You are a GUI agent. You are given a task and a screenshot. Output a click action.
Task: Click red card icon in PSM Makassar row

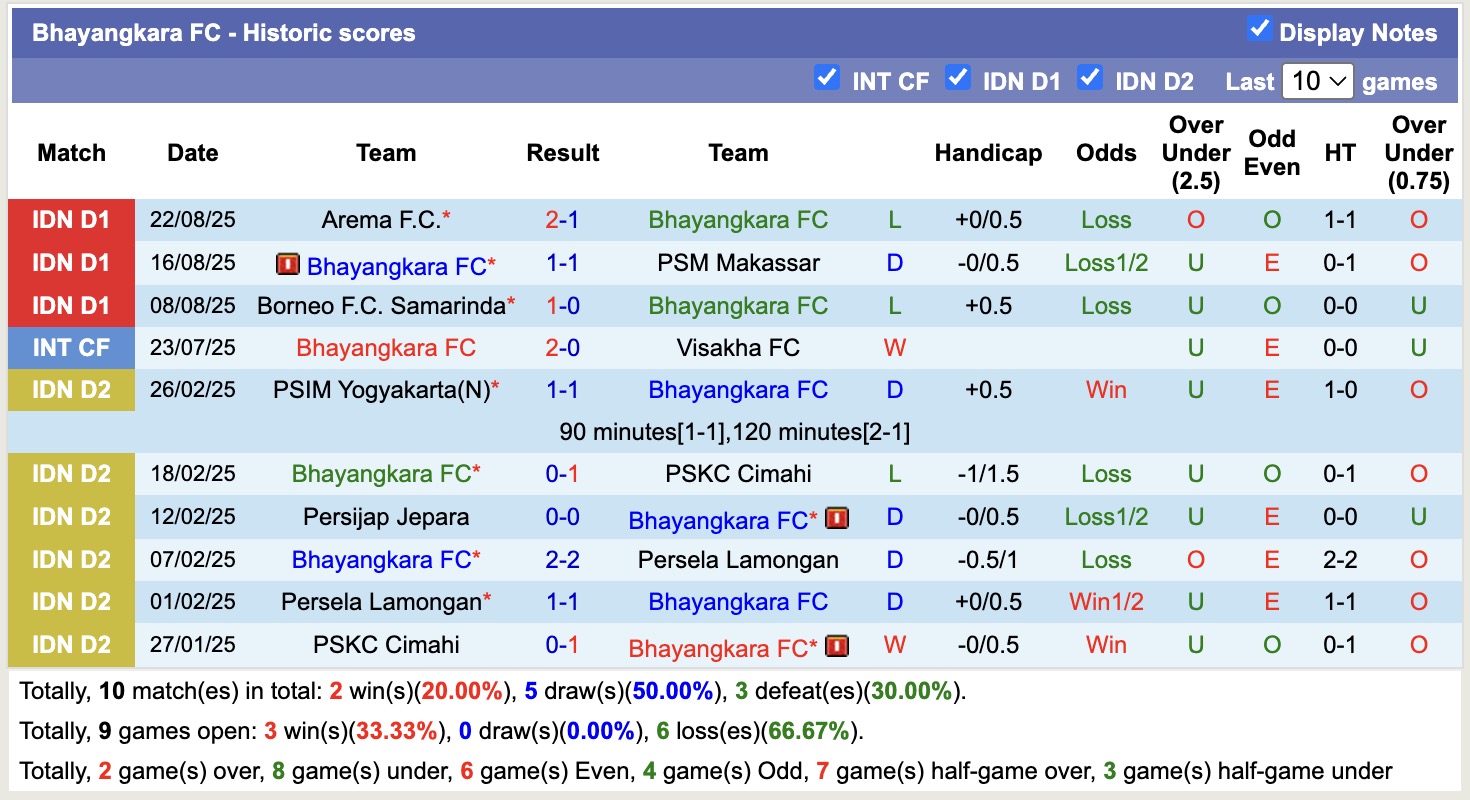point(288,265)
